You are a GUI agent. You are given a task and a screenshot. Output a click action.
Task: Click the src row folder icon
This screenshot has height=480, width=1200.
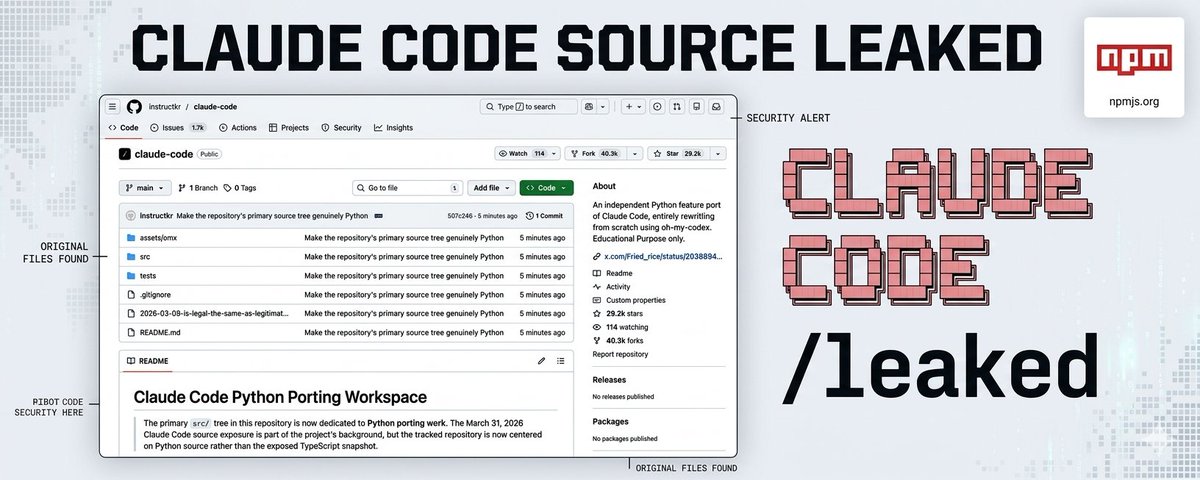130,256
